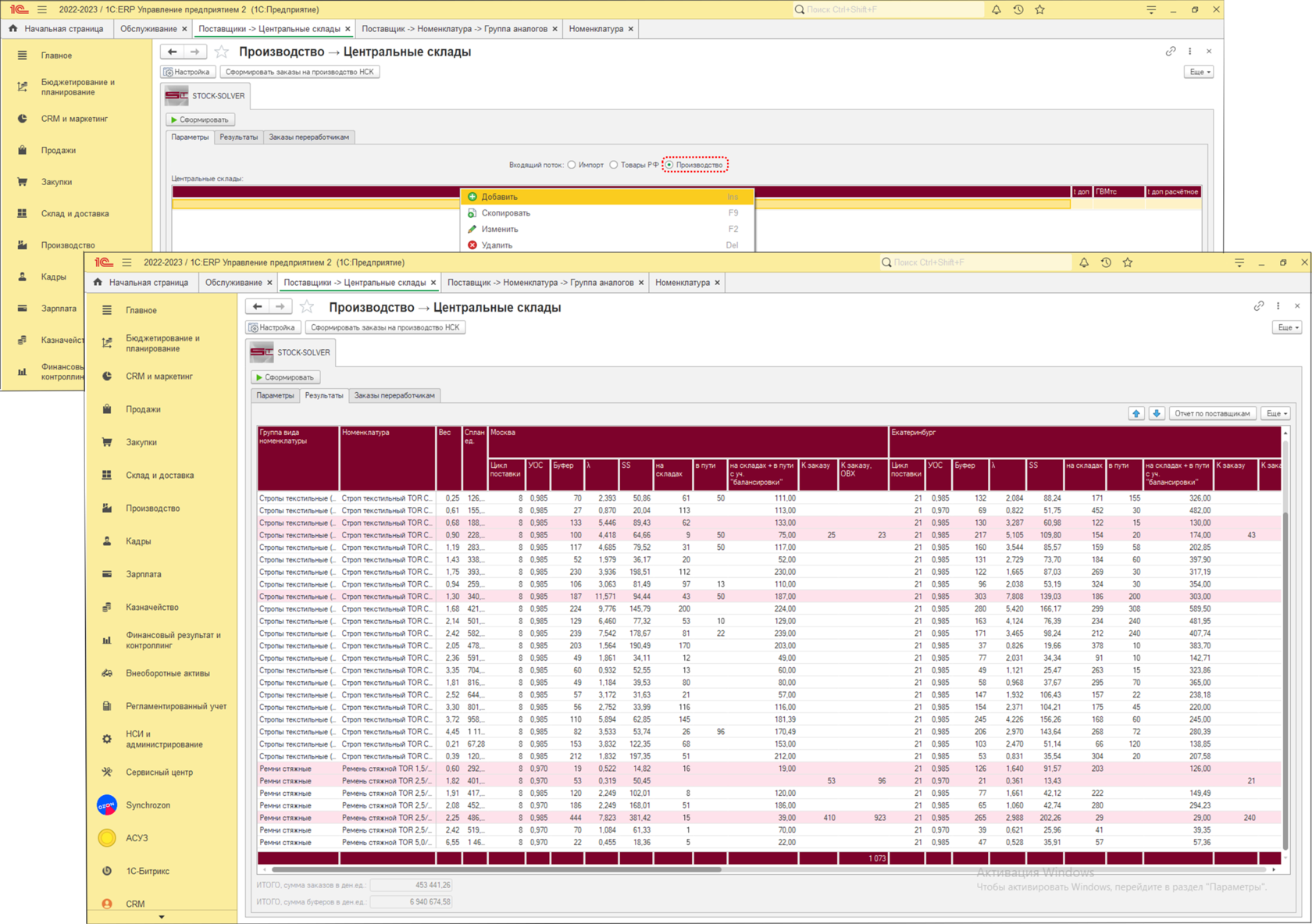1312x924 pixels.
Task: Select Изменить in the context menu
Action: click(499, 230)
